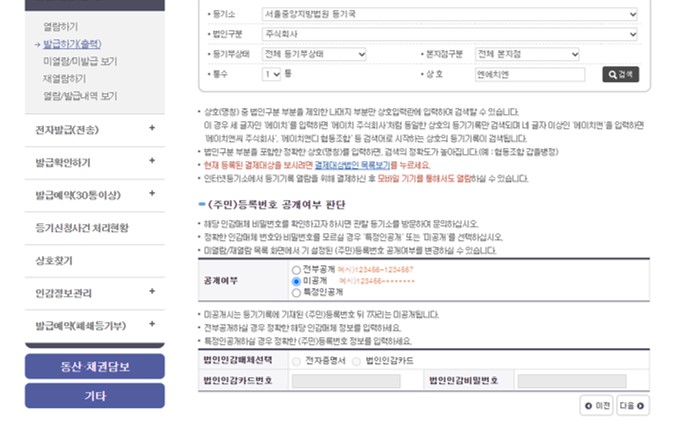The width and height of the screenshot is (677, 426).
Task: Open 열람/발급내역 보기 menu item
Action: coord(80,96)
